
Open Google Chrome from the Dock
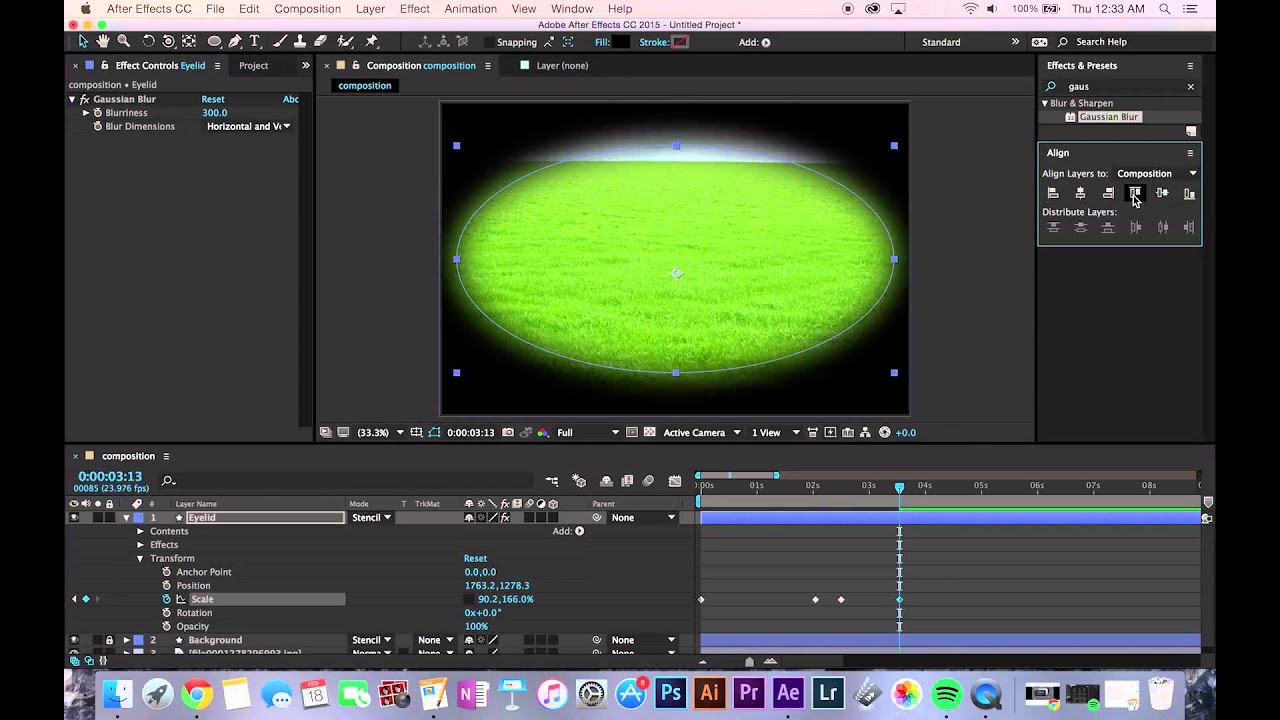(x=197, y=693)
